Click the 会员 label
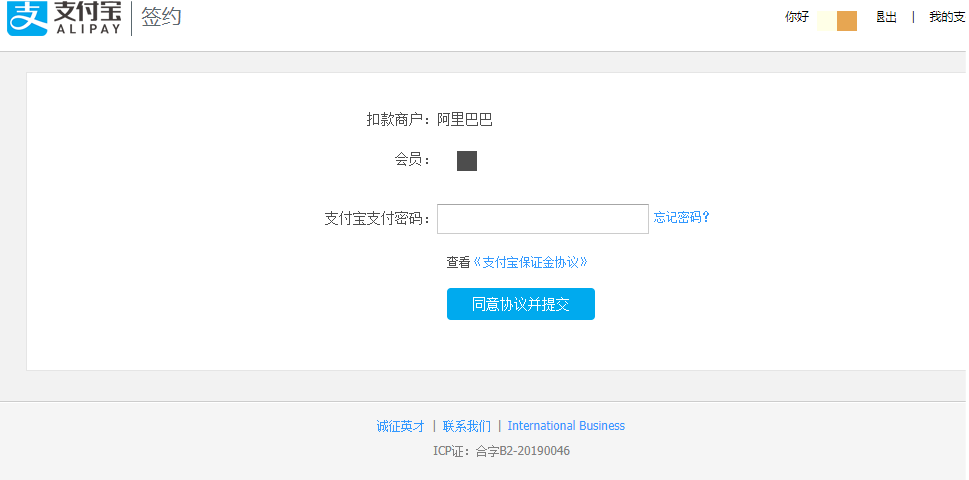The width and height of the screenshot is (969, 480). click(x=412, y=159)
